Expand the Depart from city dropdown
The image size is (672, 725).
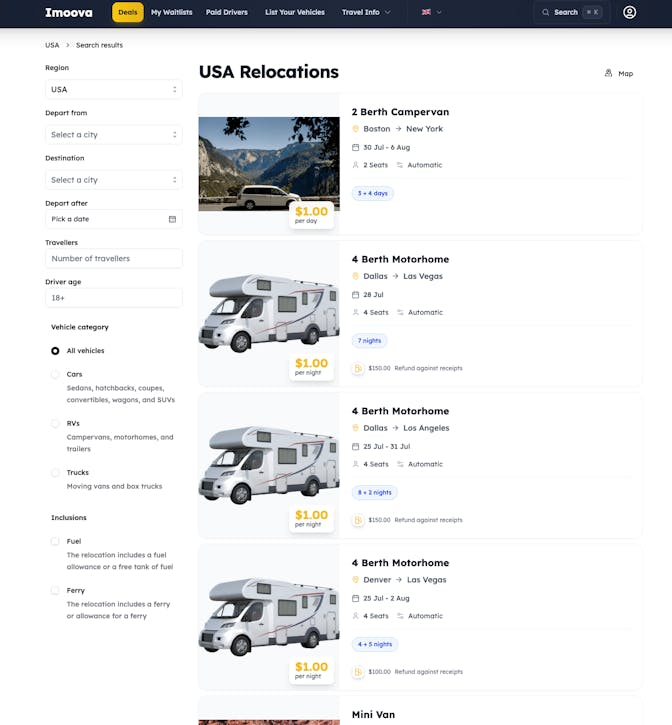coord(113,134)
